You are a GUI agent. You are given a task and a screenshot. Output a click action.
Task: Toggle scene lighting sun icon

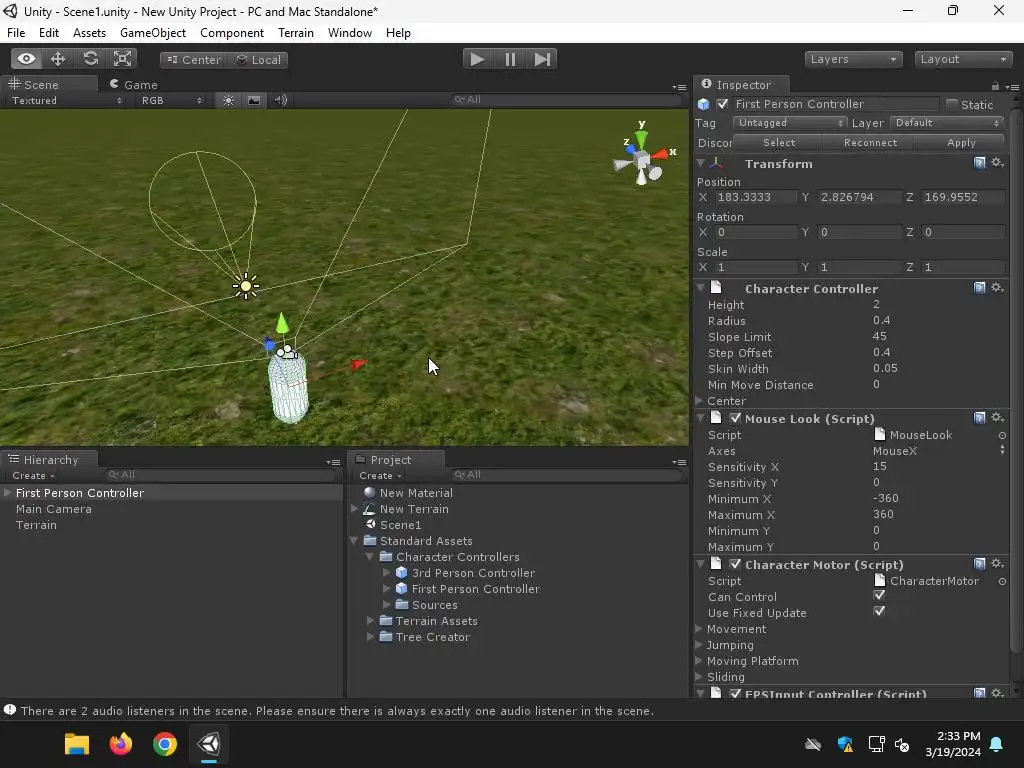coord(228,100)
